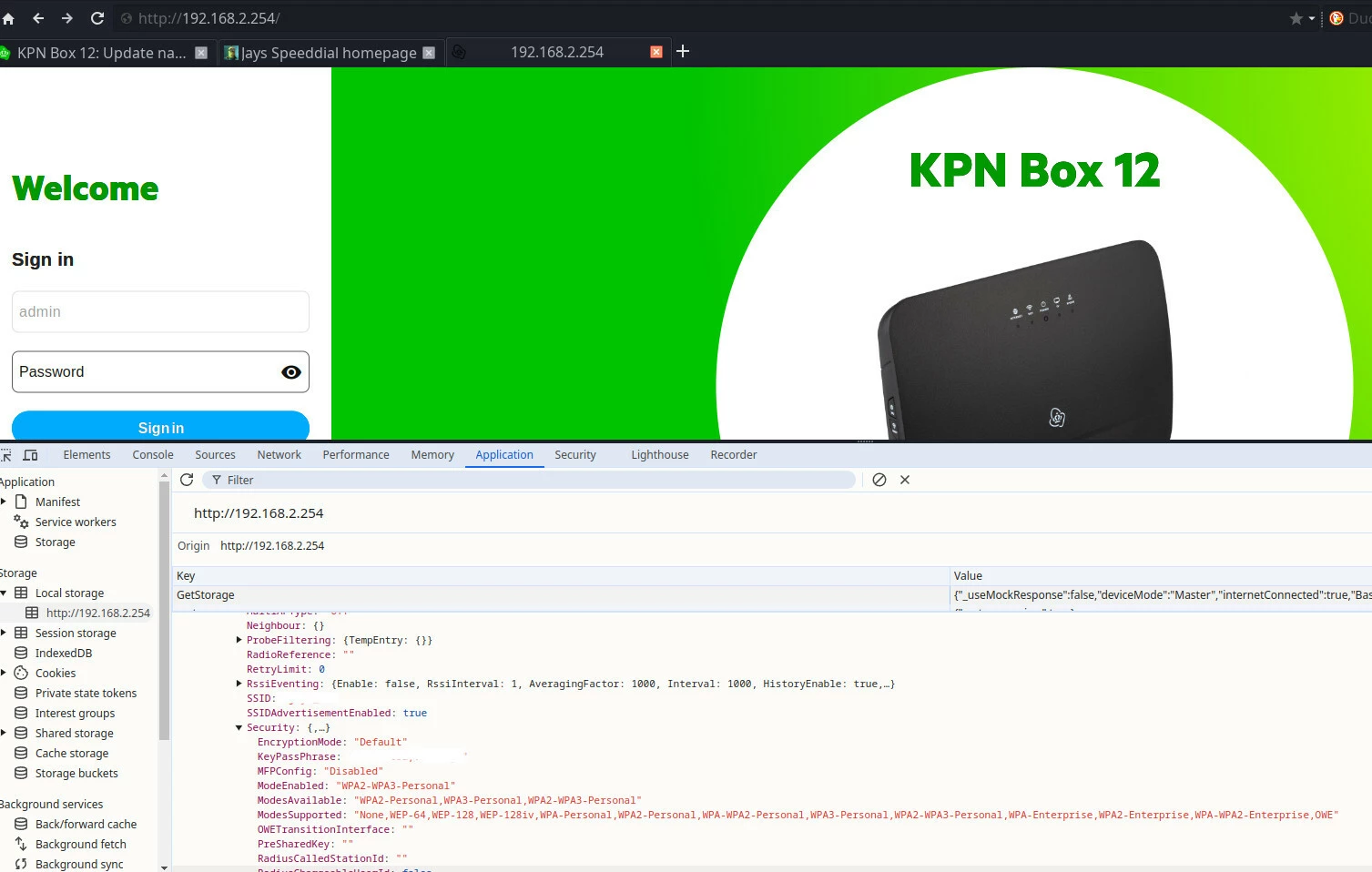Select the Recorder DevTools tab

click(734, 455)
